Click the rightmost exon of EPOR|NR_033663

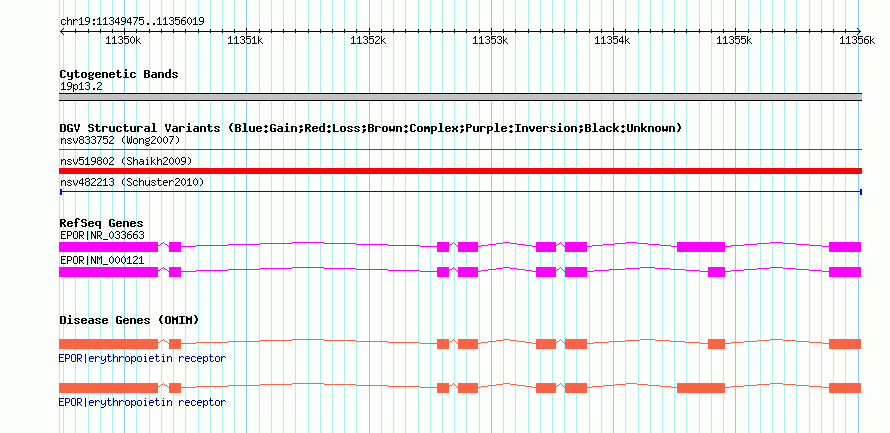845,247
